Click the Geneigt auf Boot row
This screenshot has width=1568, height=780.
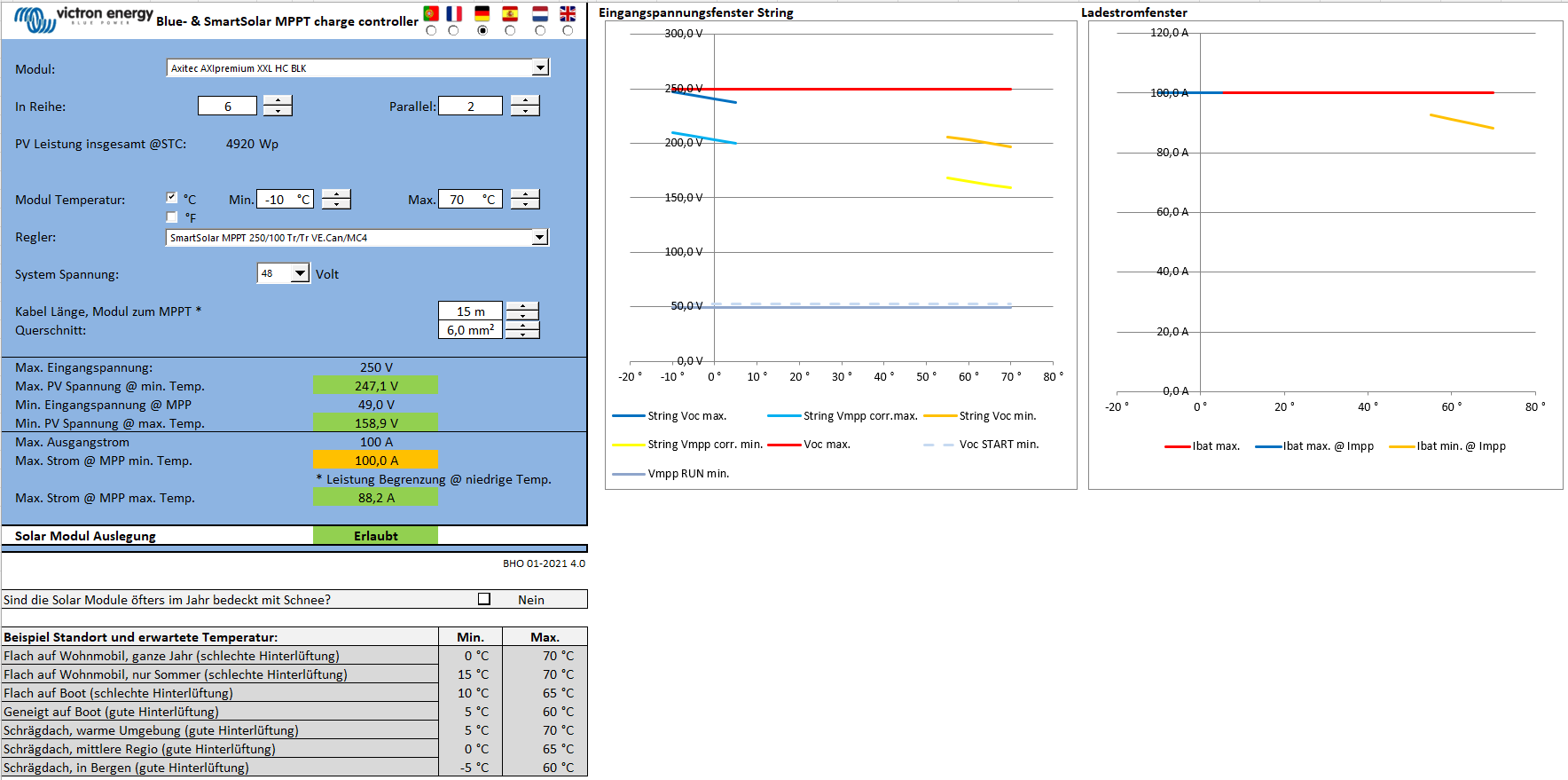294,711
